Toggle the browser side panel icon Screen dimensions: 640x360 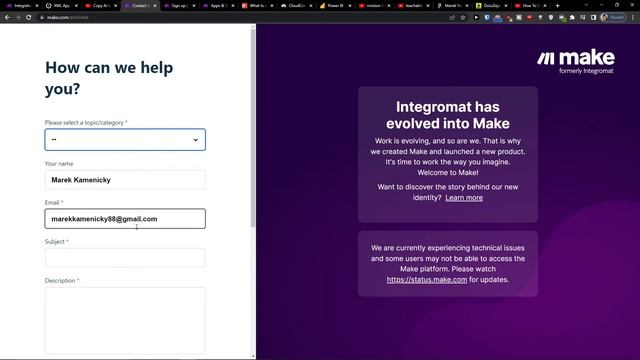point(593,18)
